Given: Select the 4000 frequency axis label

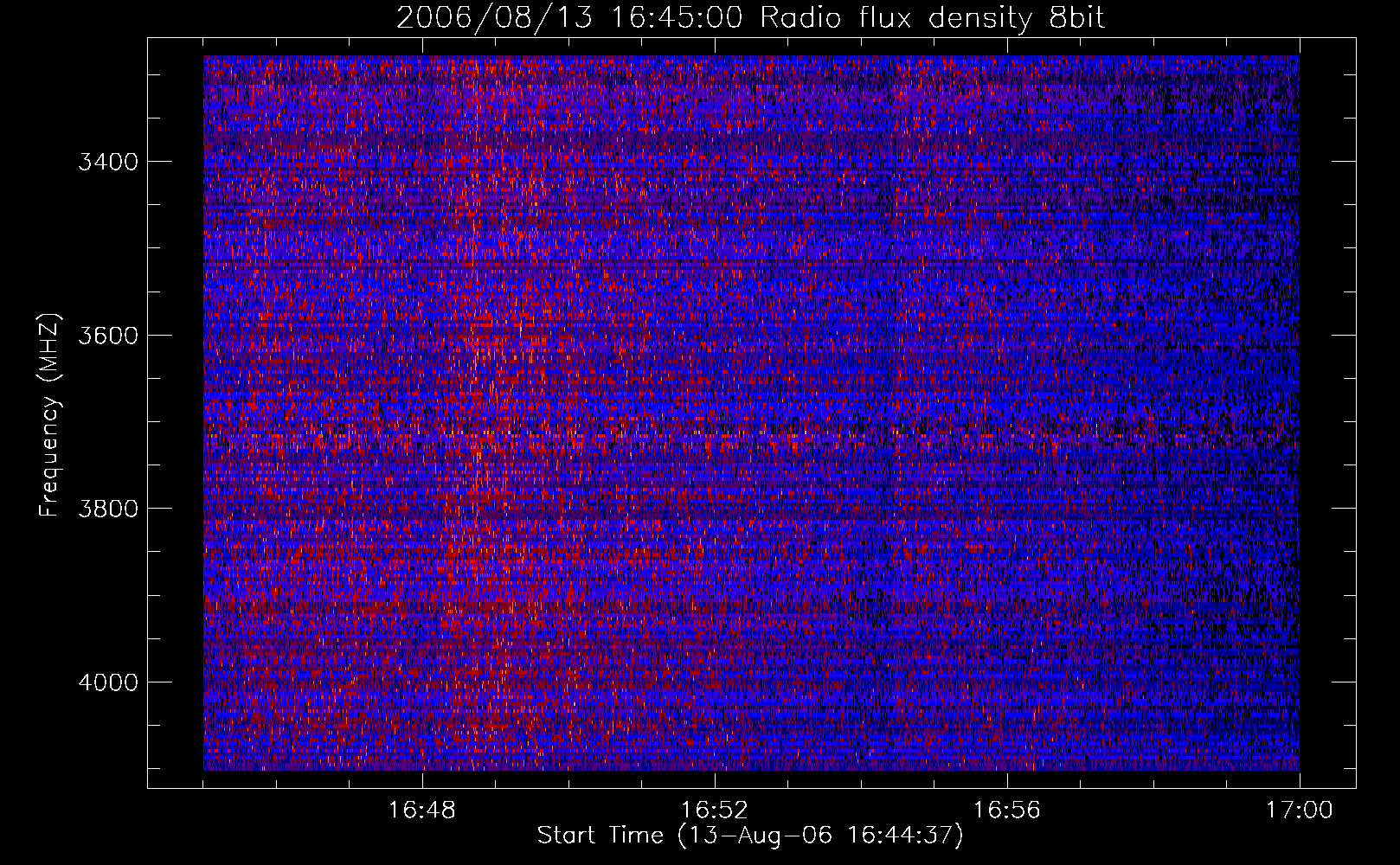Looking at the screenshot, I should pos(108,682).
